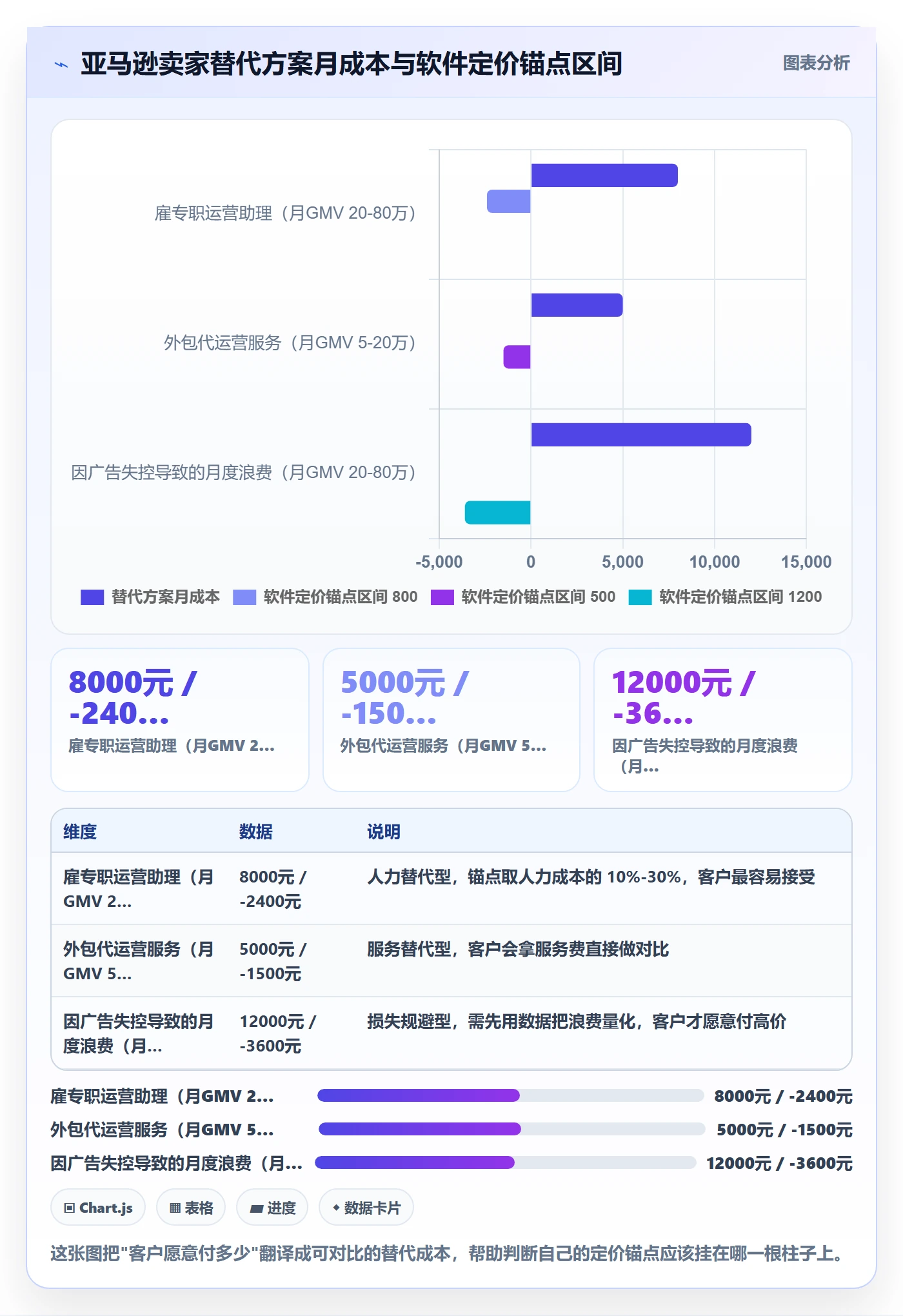Click progress bar for 因广告失控导致的月度浪费
The height and width of the screenshot is (1316, 903).
[506, 1162]
